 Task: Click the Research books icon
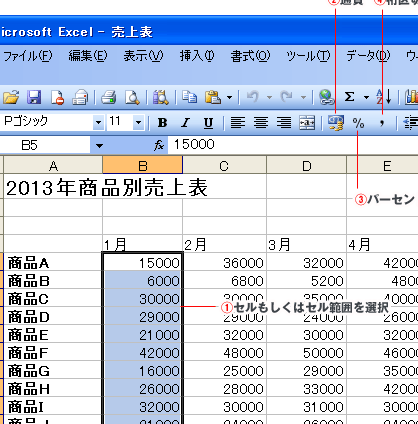point(160,97)
